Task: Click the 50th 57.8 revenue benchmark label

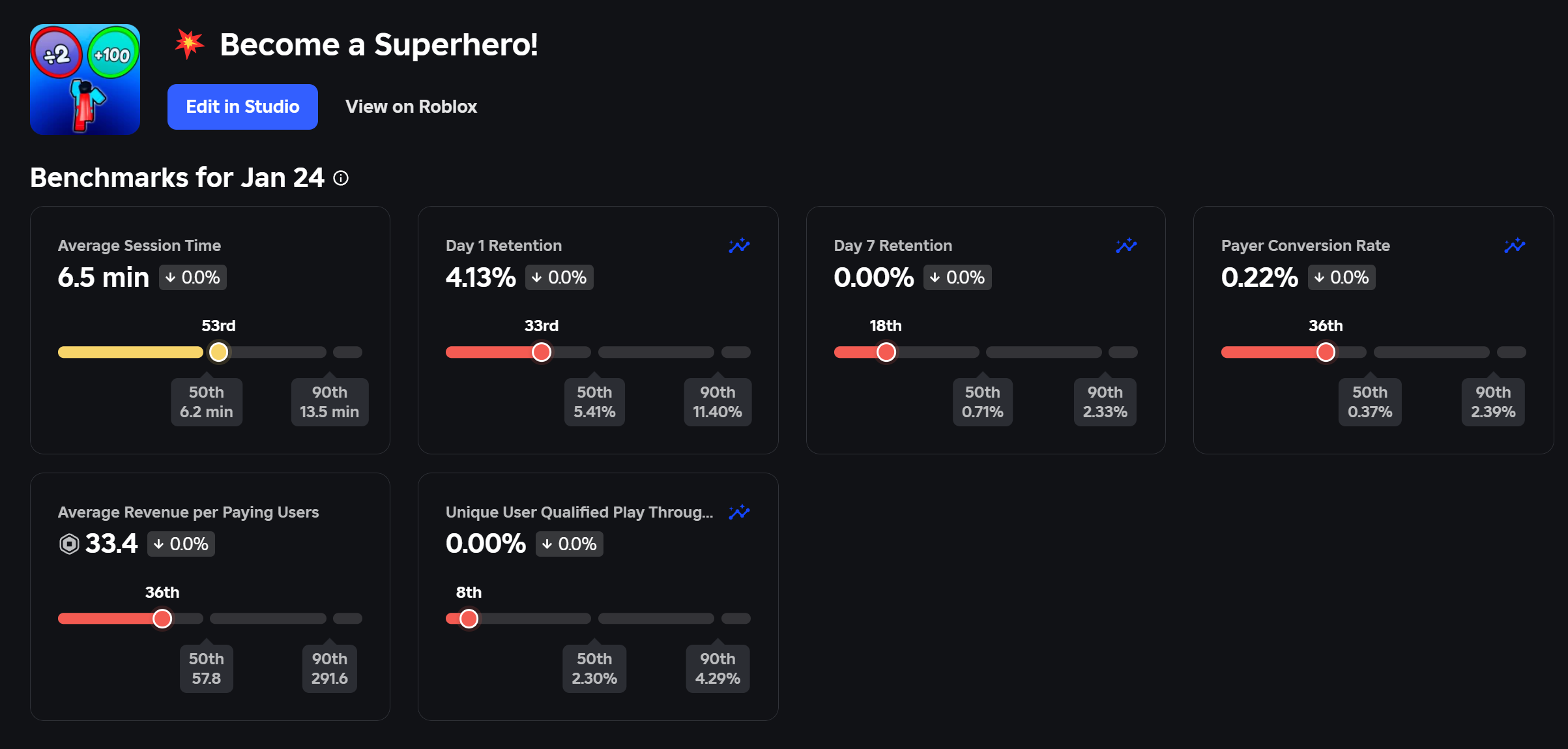Action: coord(206,669)
